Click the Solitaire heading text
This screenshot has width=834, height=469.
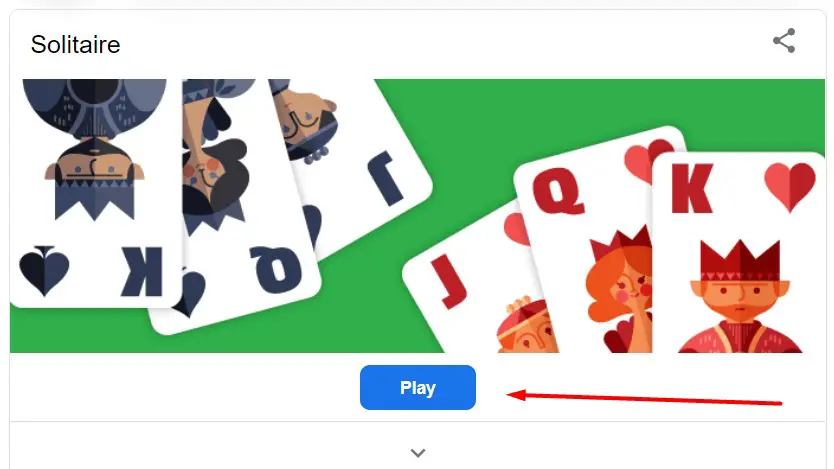(x=76, y=45)
